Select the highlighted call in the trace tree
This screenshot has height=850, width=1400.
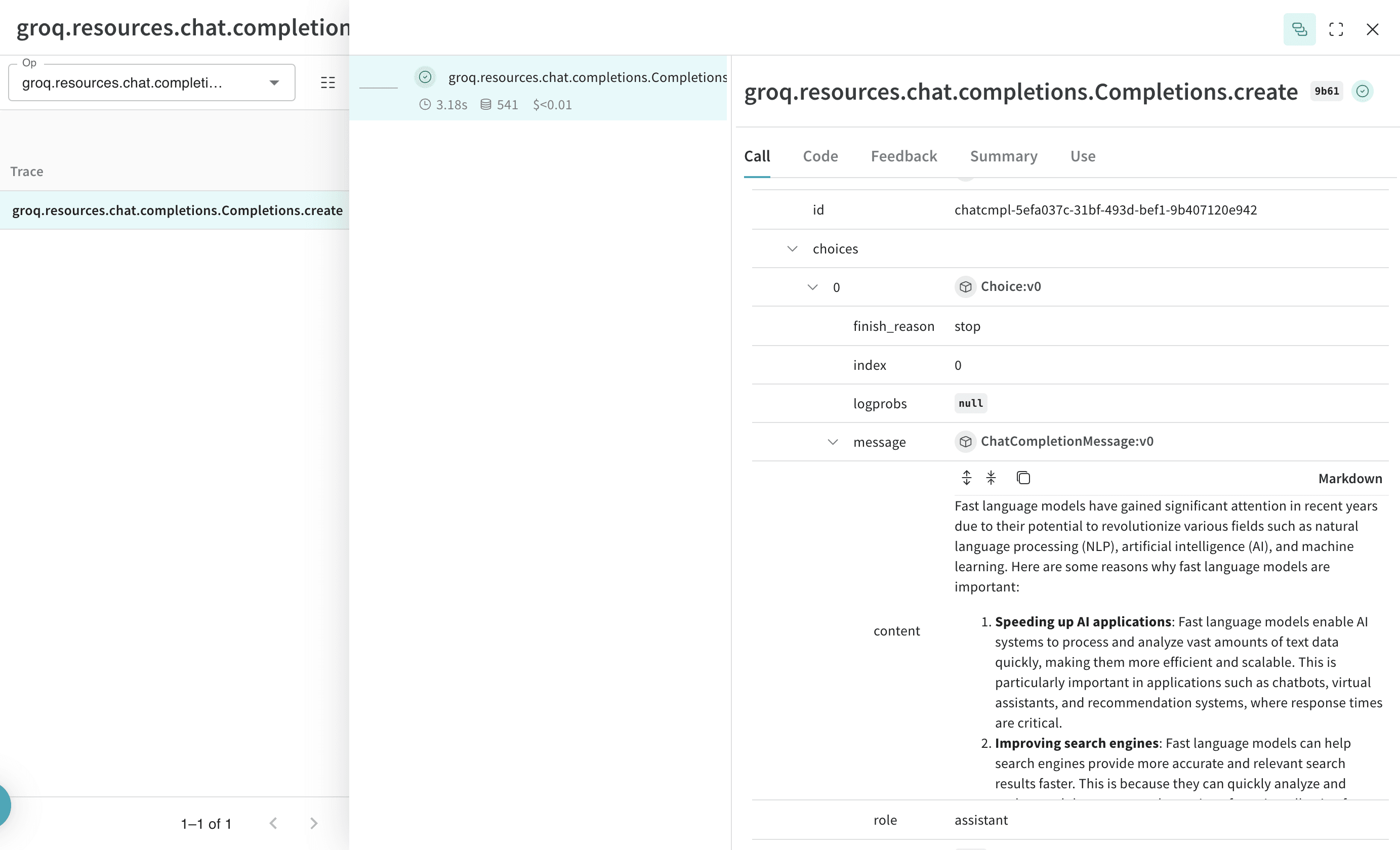coord(538,88)
